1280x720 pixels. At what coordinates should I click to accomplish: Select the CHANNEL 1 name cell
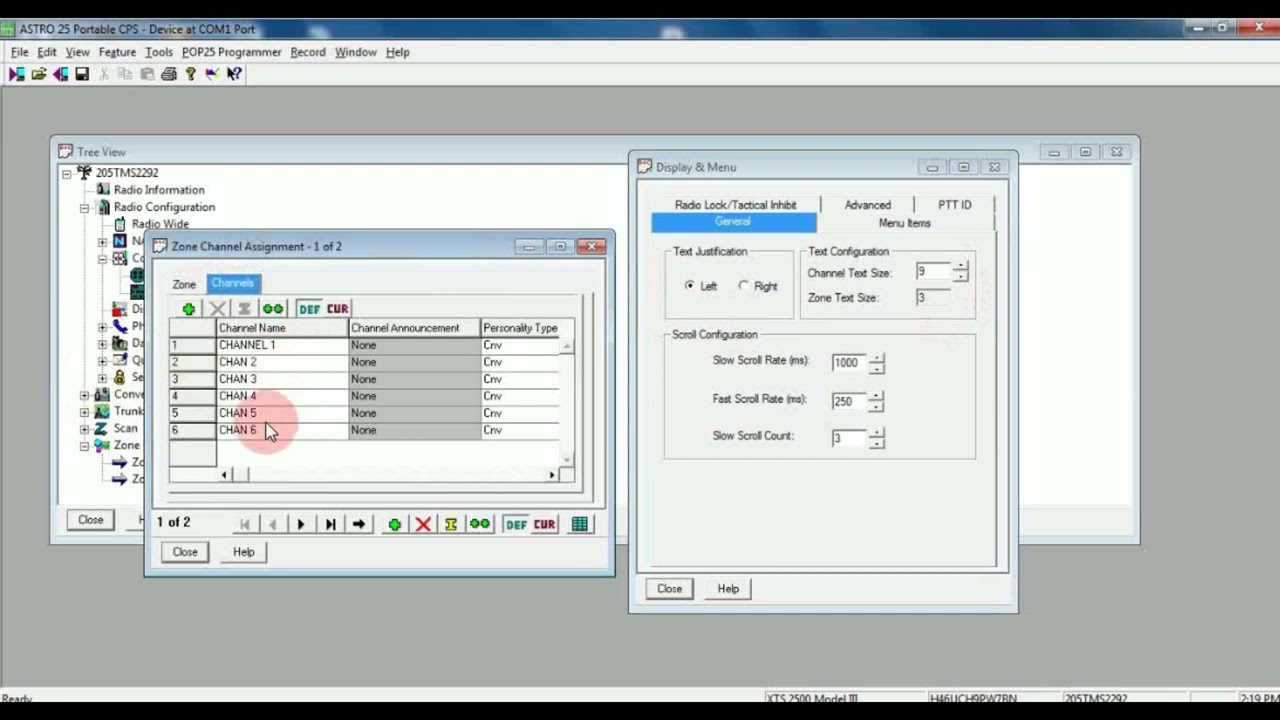[282, 345]
